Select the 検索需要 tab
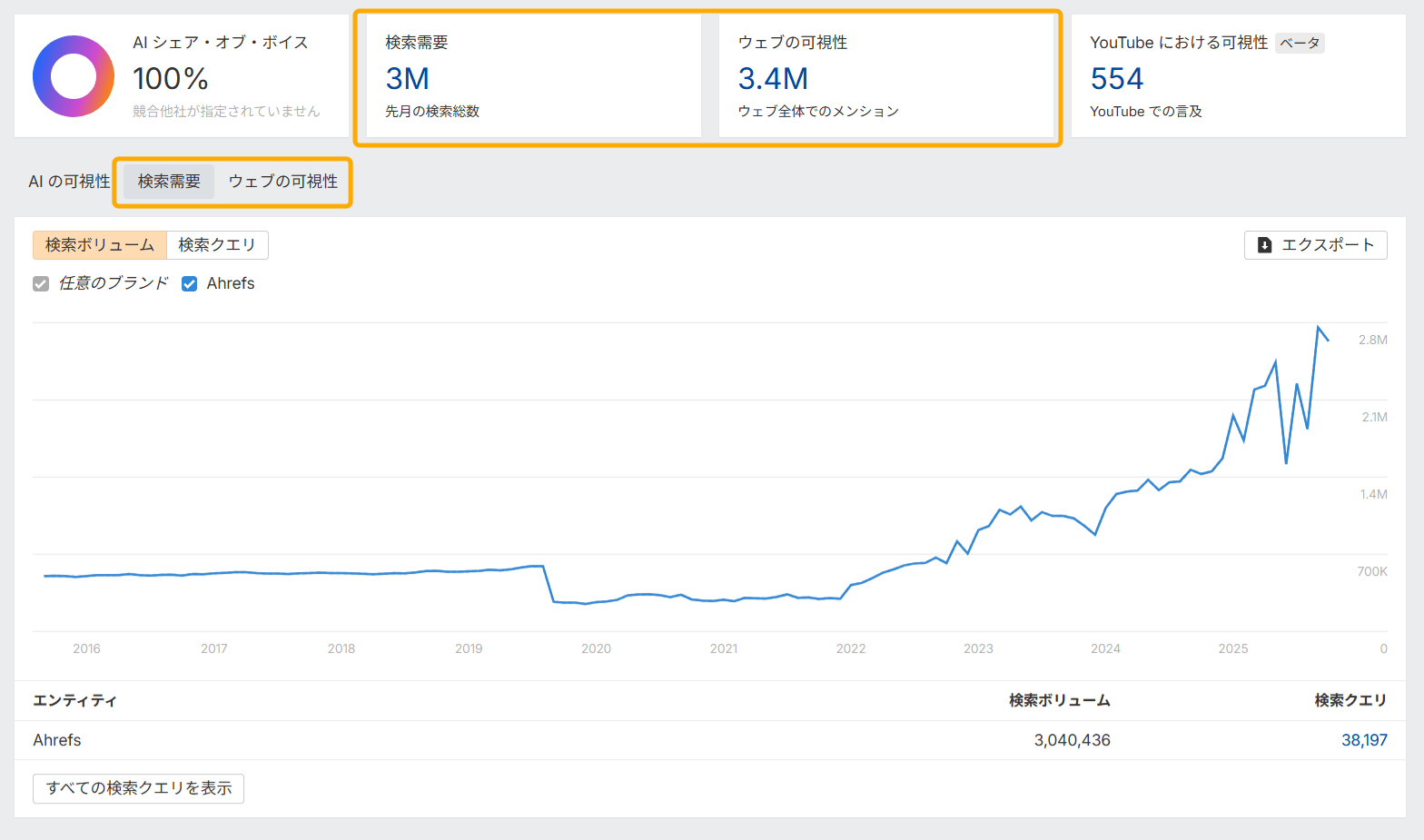 169,182
